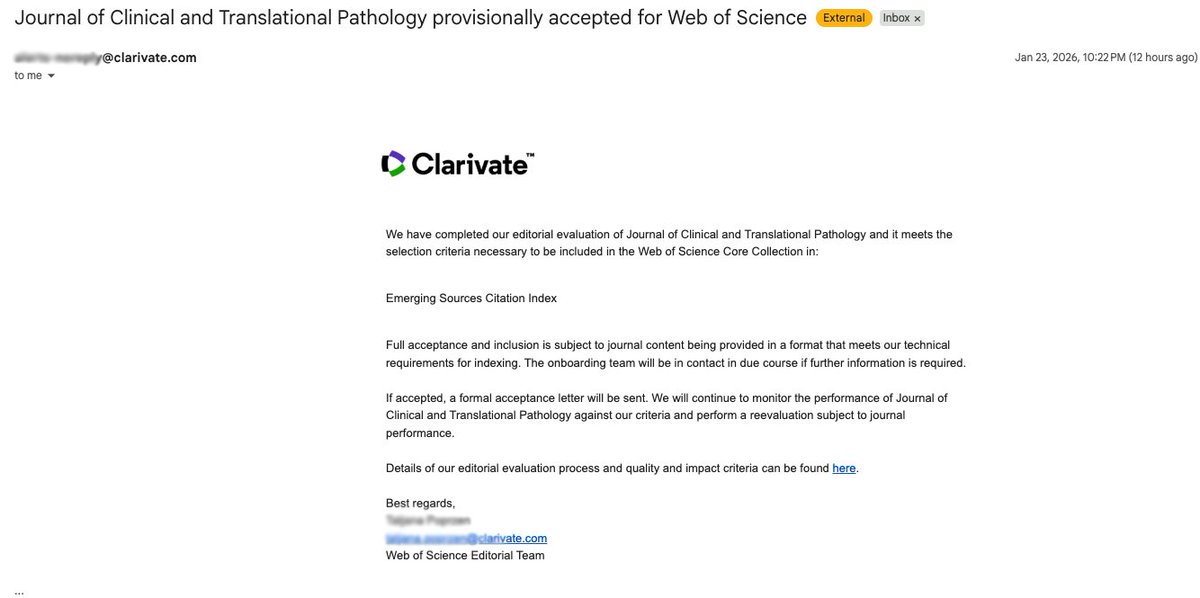Click the opening paragraph about editorial evaluation
This screenshot has width=1200, height=598.
[x=669, y=243]
